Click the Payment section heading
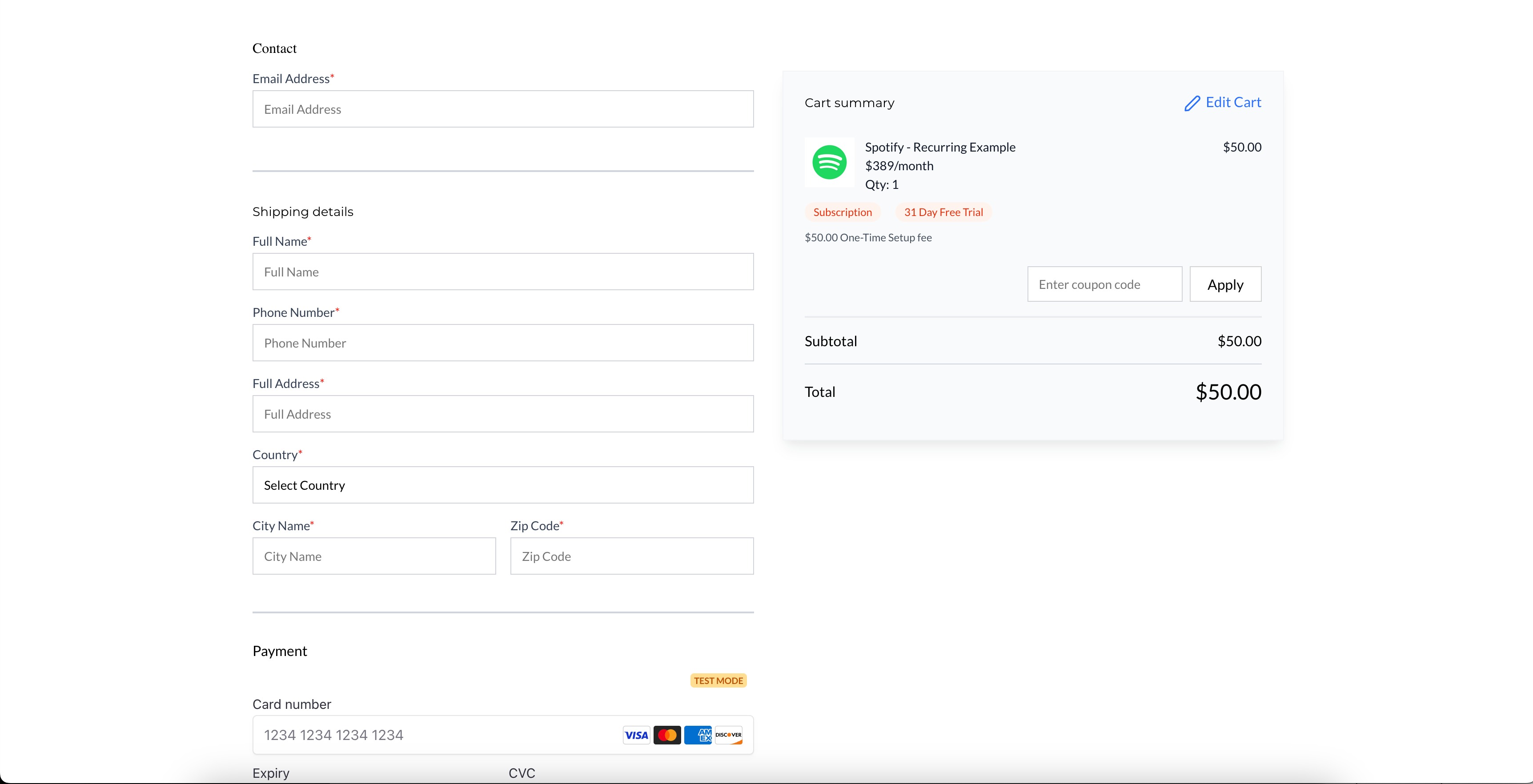 pos(280,652)
